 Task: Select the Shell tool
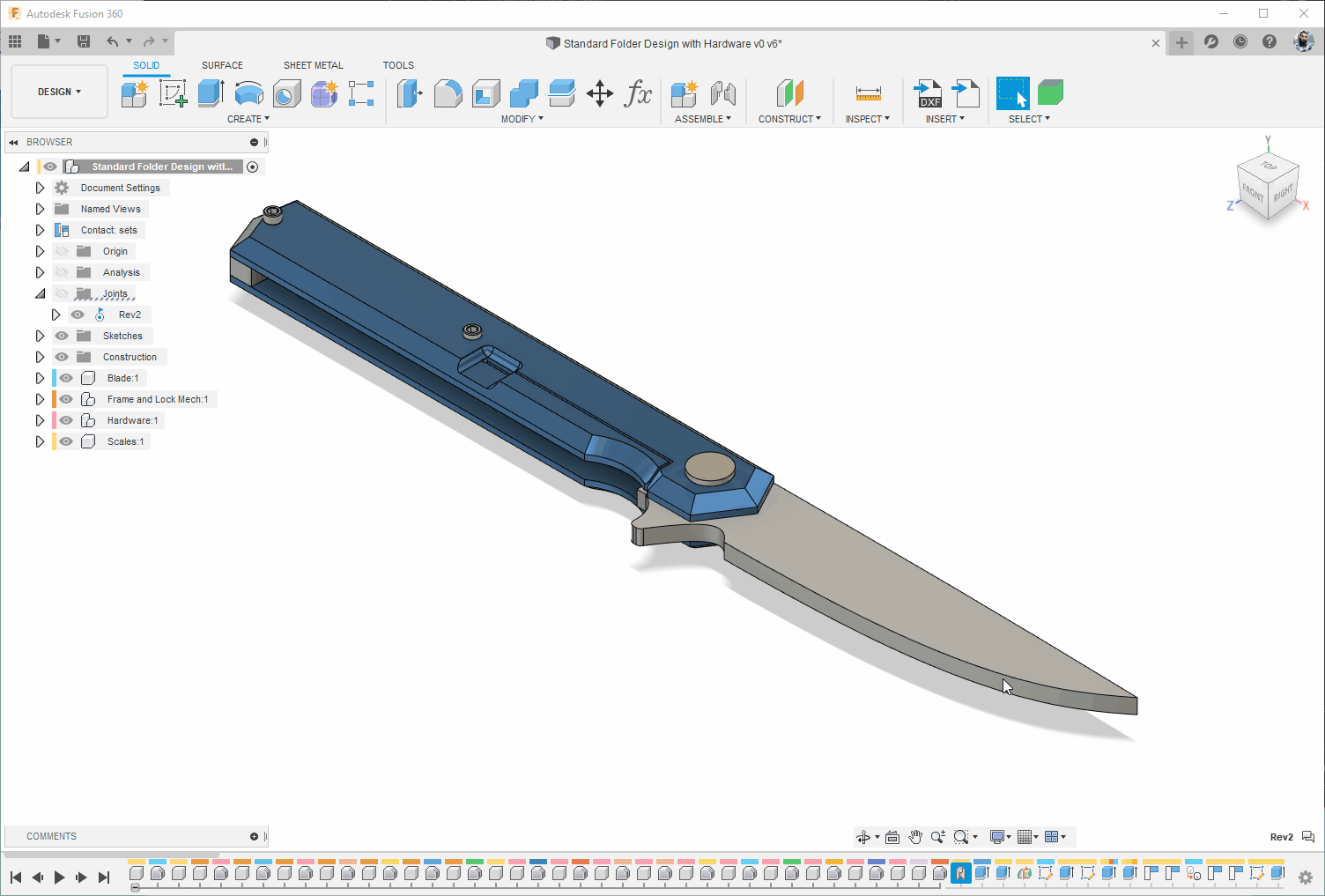coord(485,93)
